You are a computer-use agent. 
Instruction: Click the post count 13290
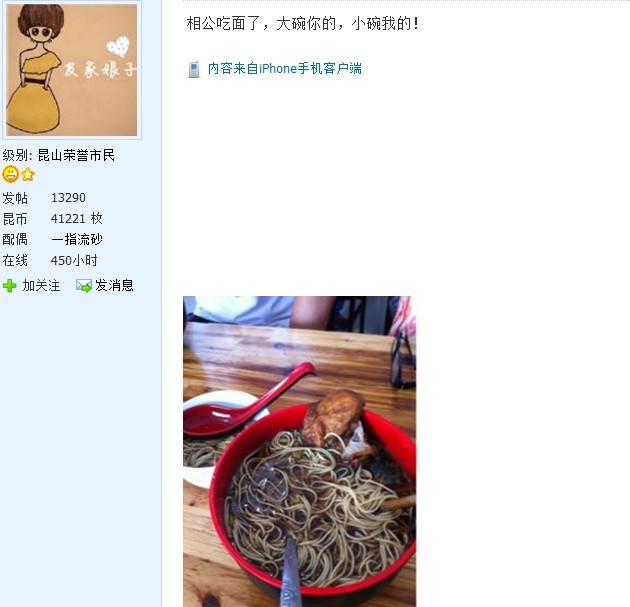coord(68,198)
